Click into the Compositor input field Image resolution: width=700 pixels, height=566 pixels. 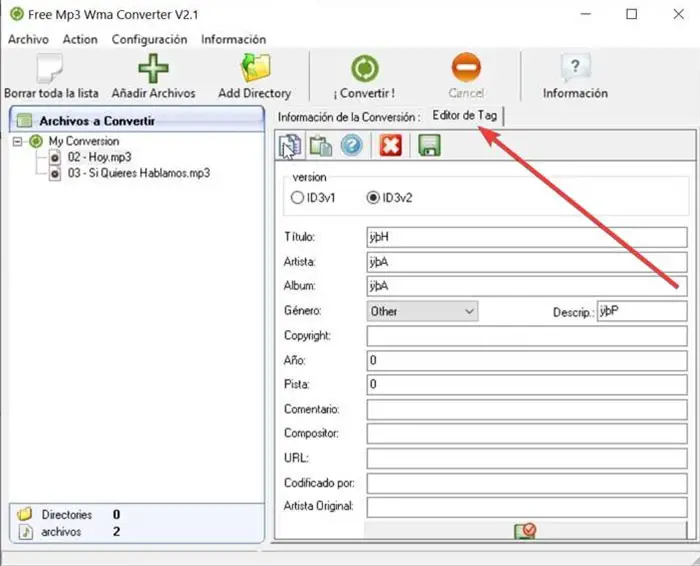tap(527, 433)
